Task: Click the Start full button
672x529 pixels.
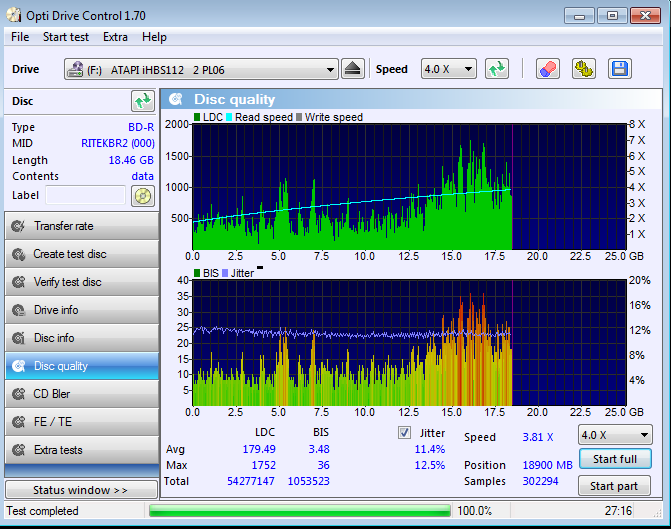Action: tap(615, 459)
